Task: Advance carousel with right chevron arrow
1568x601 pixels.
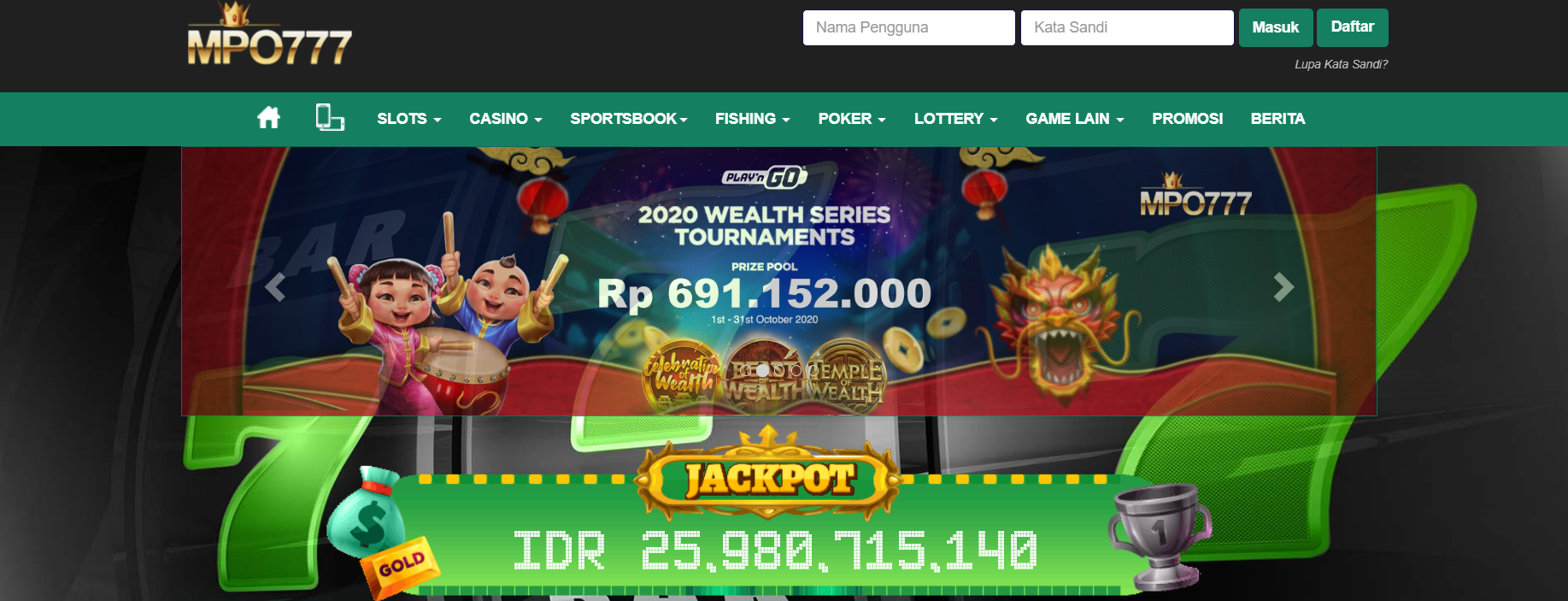Action: click(1283, 287)
